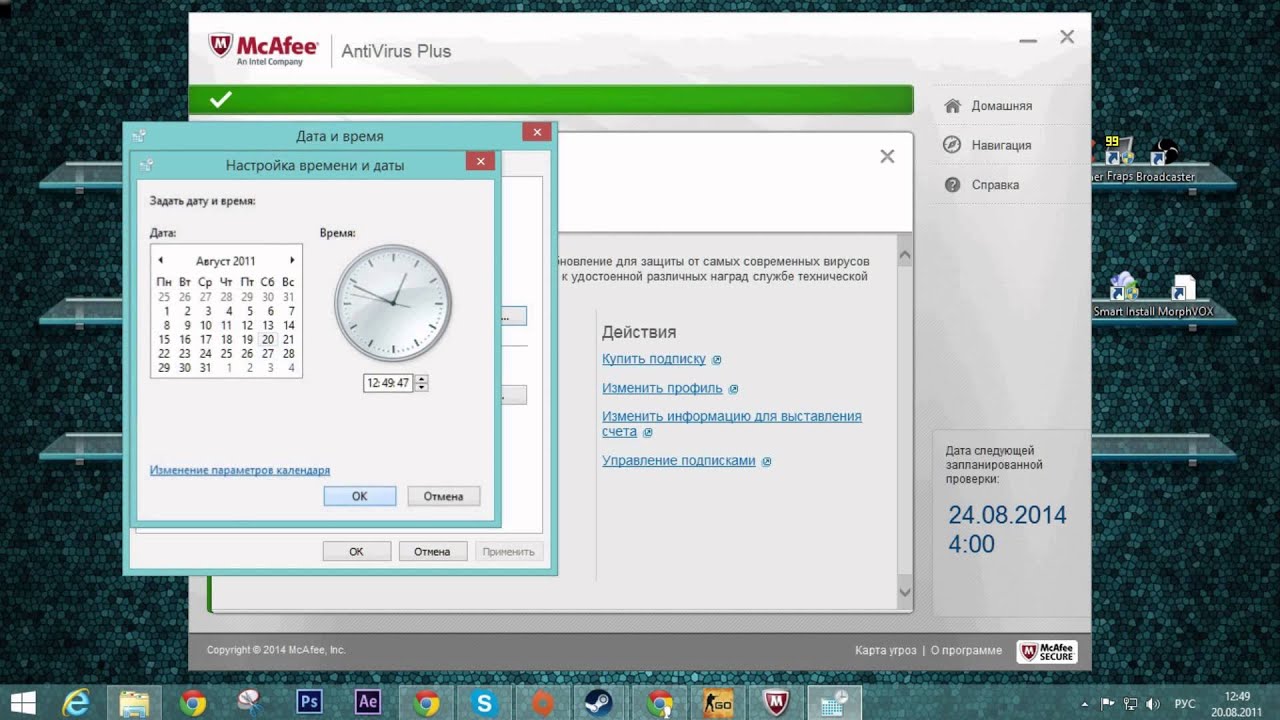Select the Fraps desktop shortcut

(1118, 160)
